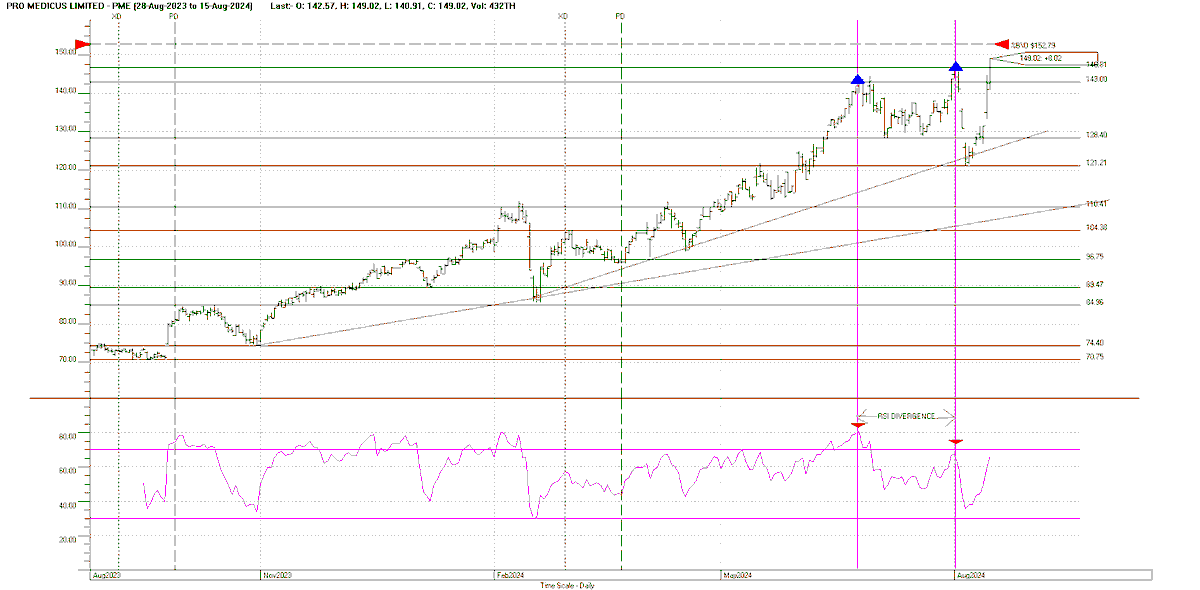1200x590 pixels.
Task: Click the Aug2024 date axis label
Action: click(x=971, y=576)
